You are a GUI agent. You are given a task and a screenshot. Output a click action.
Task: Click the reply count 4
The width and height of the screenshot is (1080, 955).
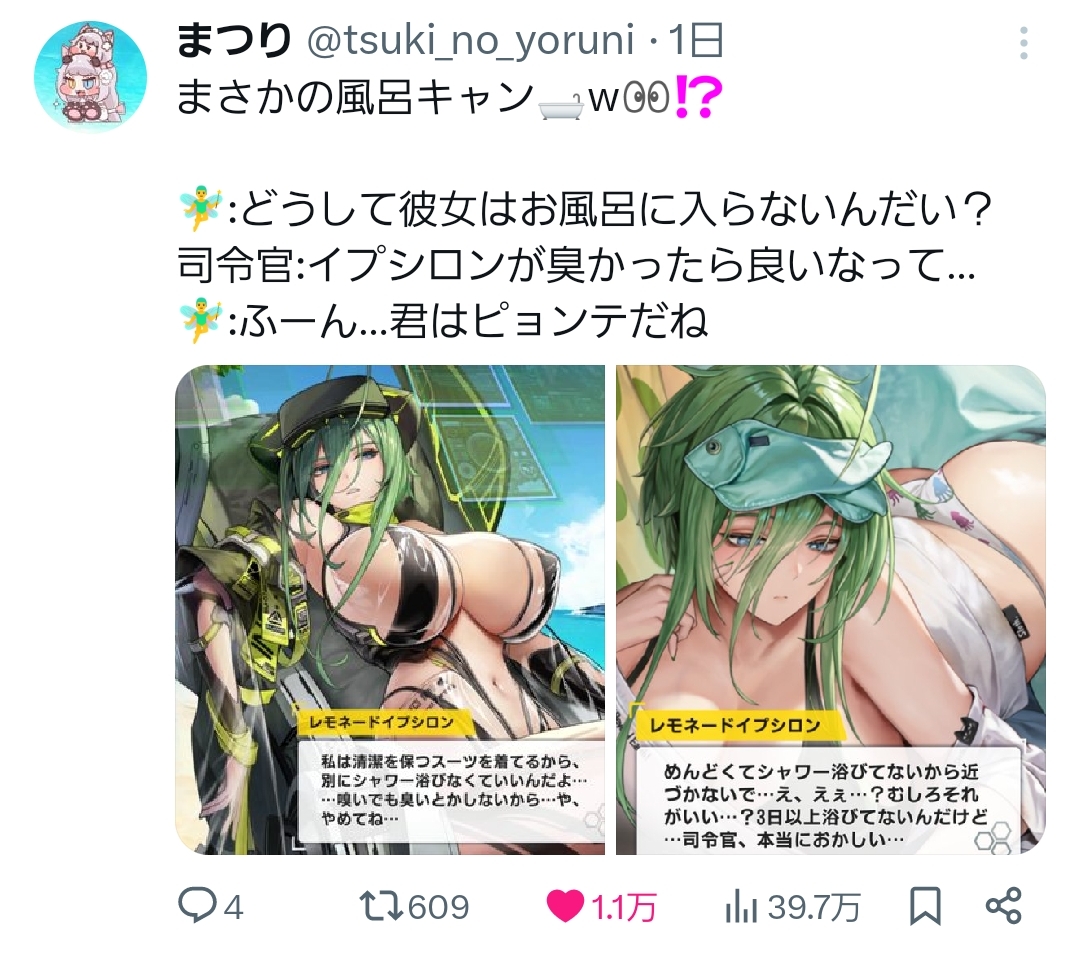[233, 907]
